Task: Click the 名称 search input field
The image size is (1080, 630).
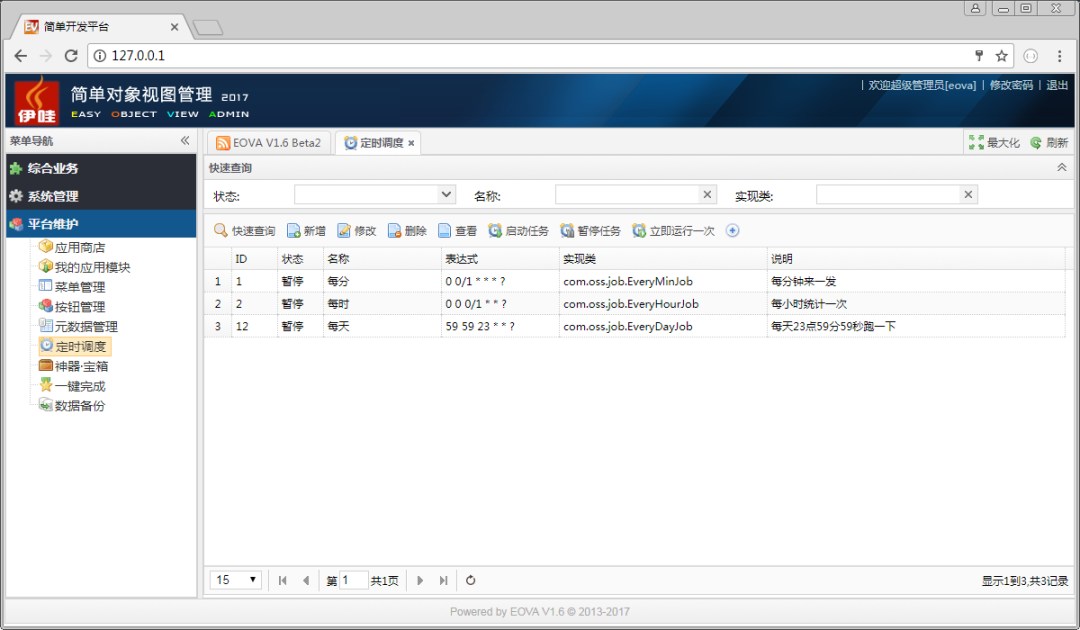Action: (627, 195)
